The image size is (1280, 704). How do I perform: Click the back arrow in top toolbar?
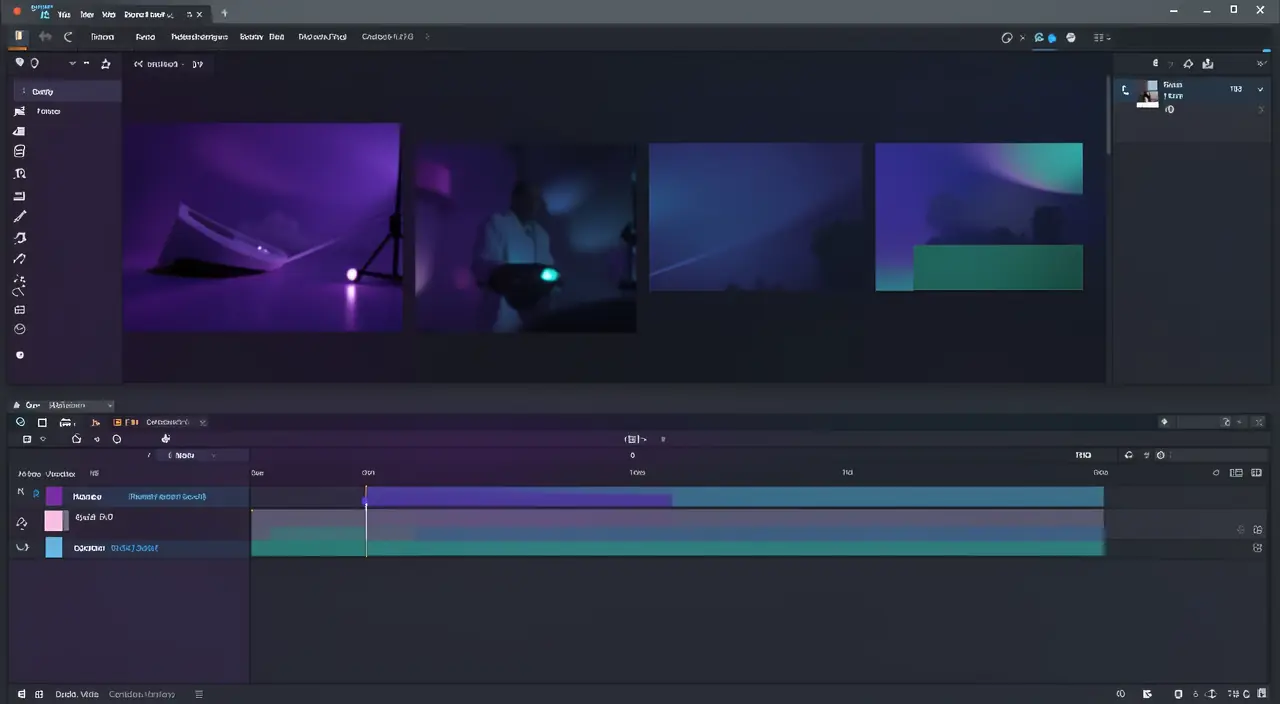(x=45, y=36)
